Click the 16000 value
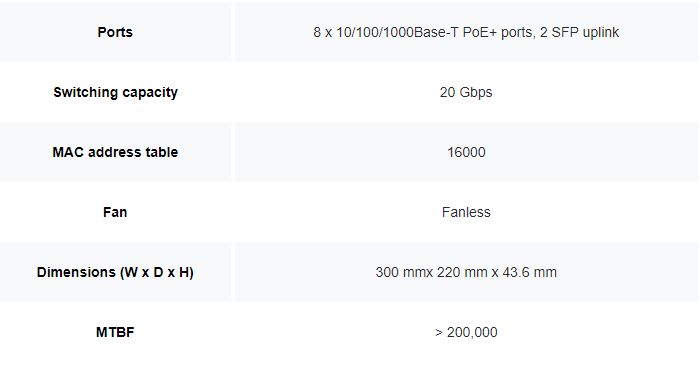Image resolution: width=700 pixels, height=365 pixels. click(466, 152)
